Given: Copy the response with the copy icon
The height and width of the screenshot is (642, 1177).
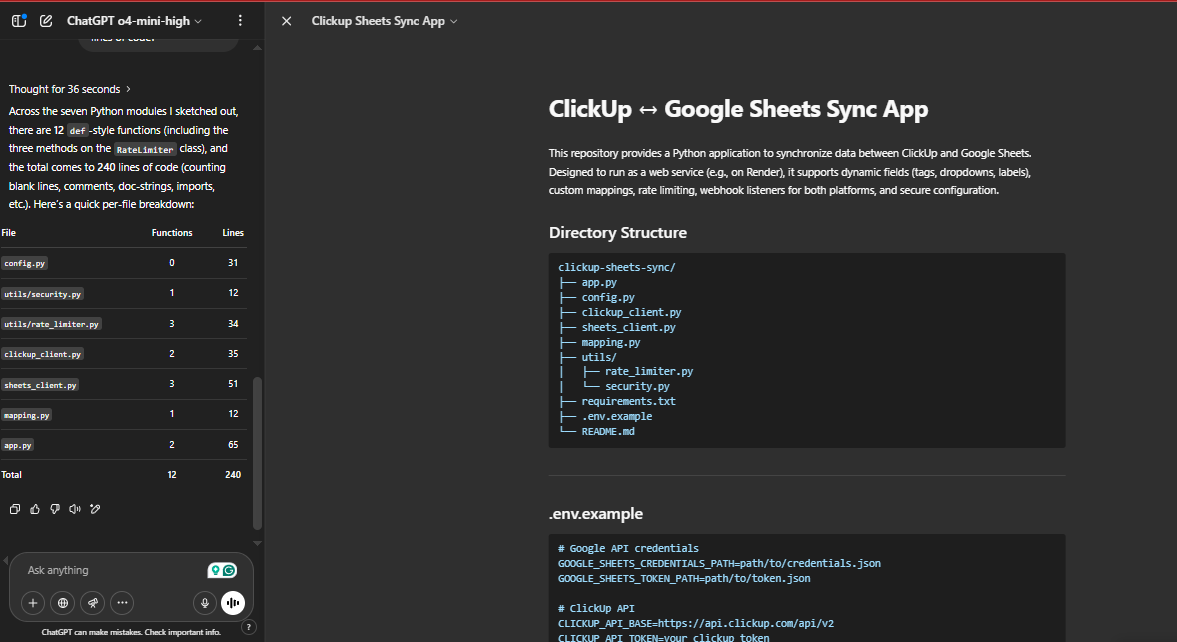Looking at the screenshot, I should 14,509.
